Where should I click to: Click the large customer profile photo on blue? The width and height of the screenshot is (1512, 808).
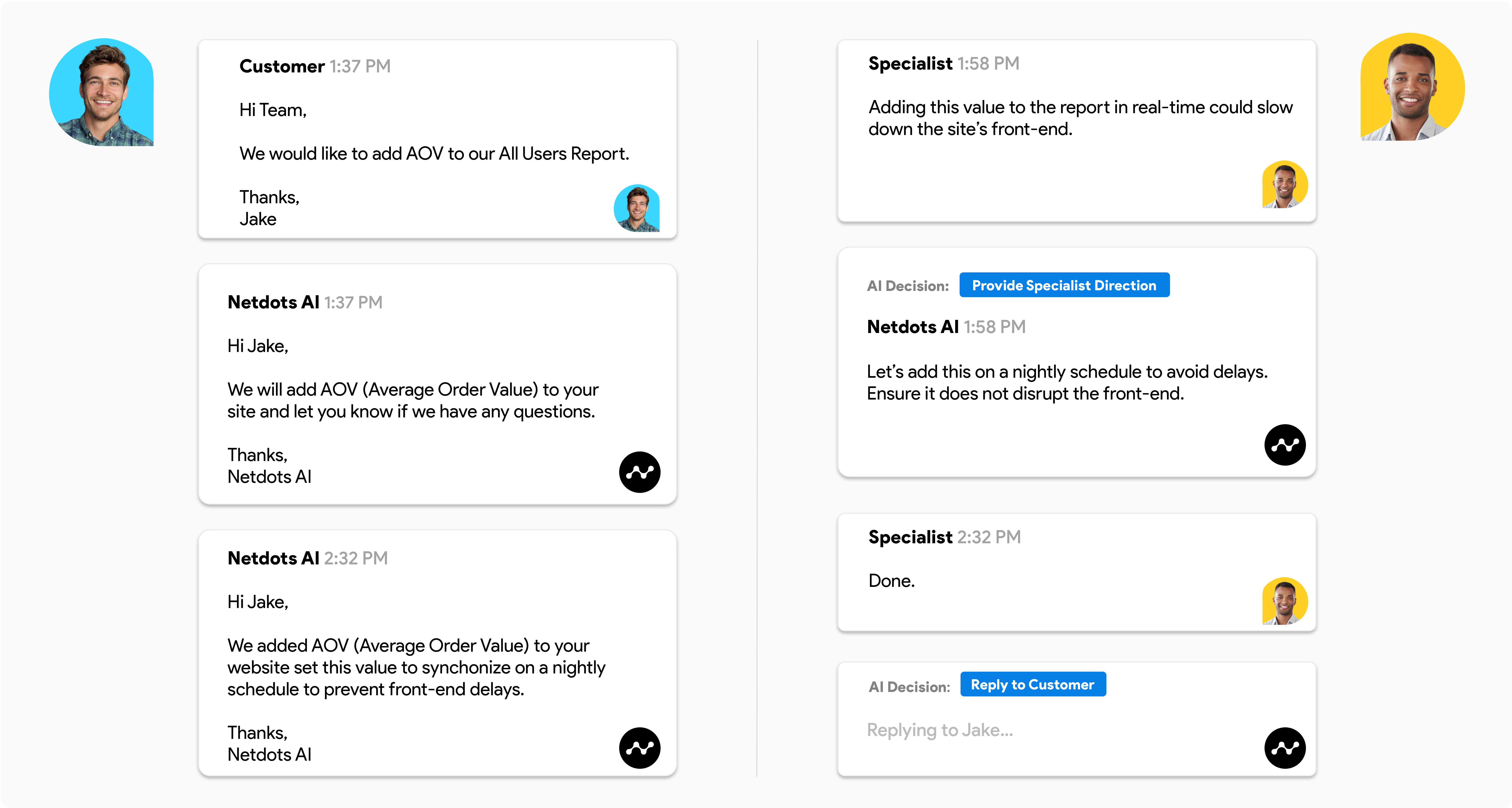coord(102,92)
